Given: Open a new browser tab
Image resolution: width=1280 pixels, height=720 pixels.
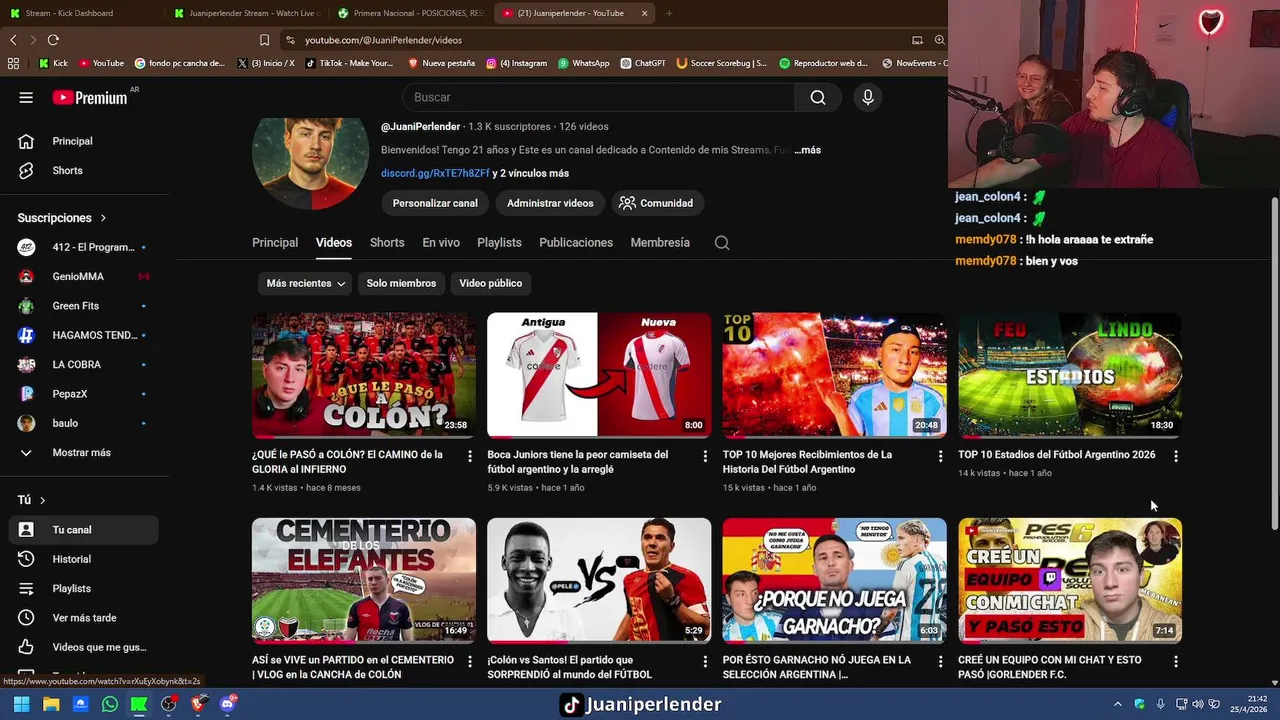Looking at the screenshot, I should tap(669, 13).
